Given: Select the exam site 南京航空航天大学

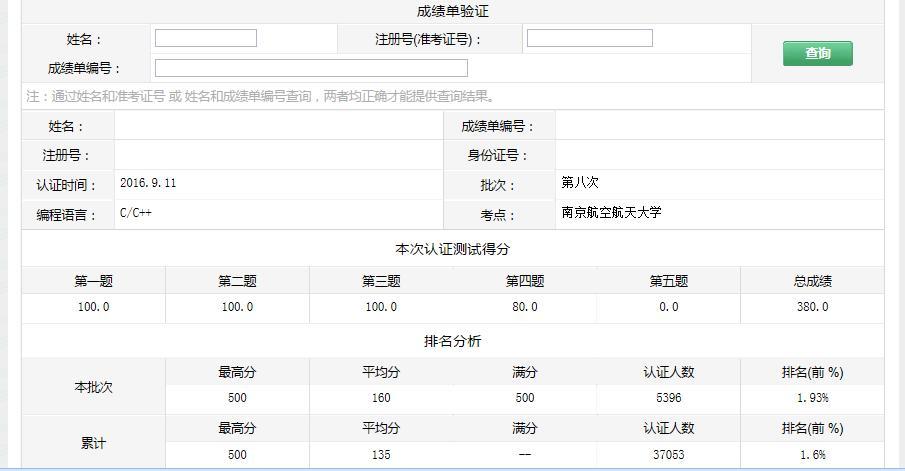Looking at the screenshot, I should point(611,212).
